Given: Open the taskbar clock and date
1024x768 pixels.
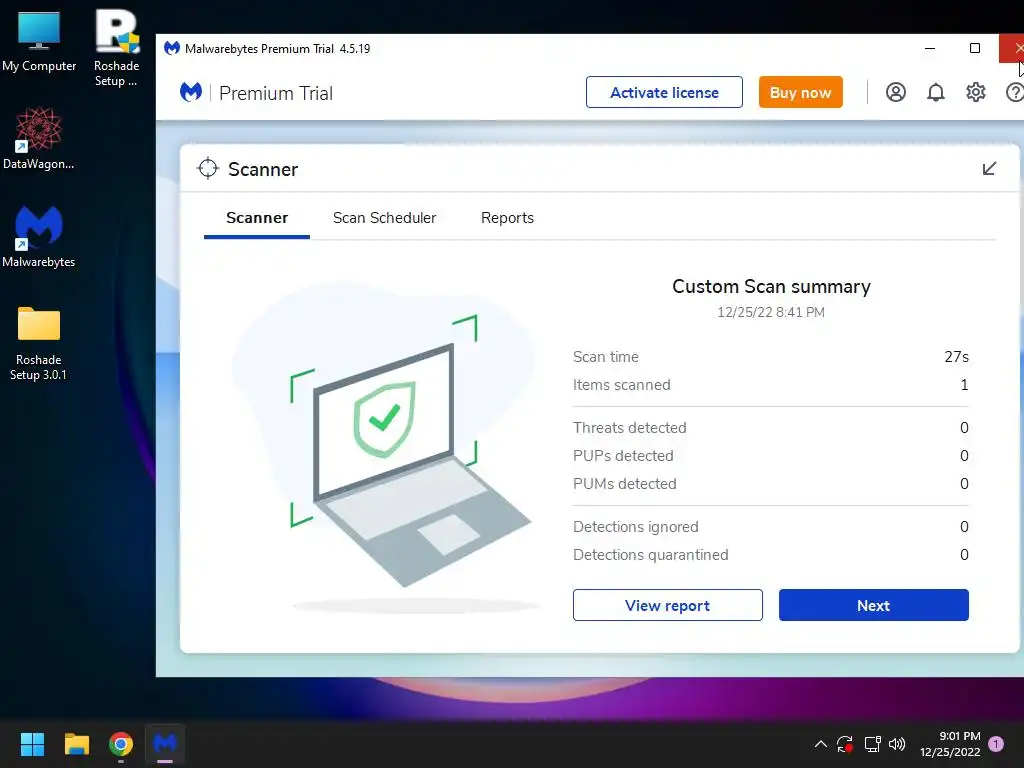Looking at the screenshot, I should click(x=950, y=744).
